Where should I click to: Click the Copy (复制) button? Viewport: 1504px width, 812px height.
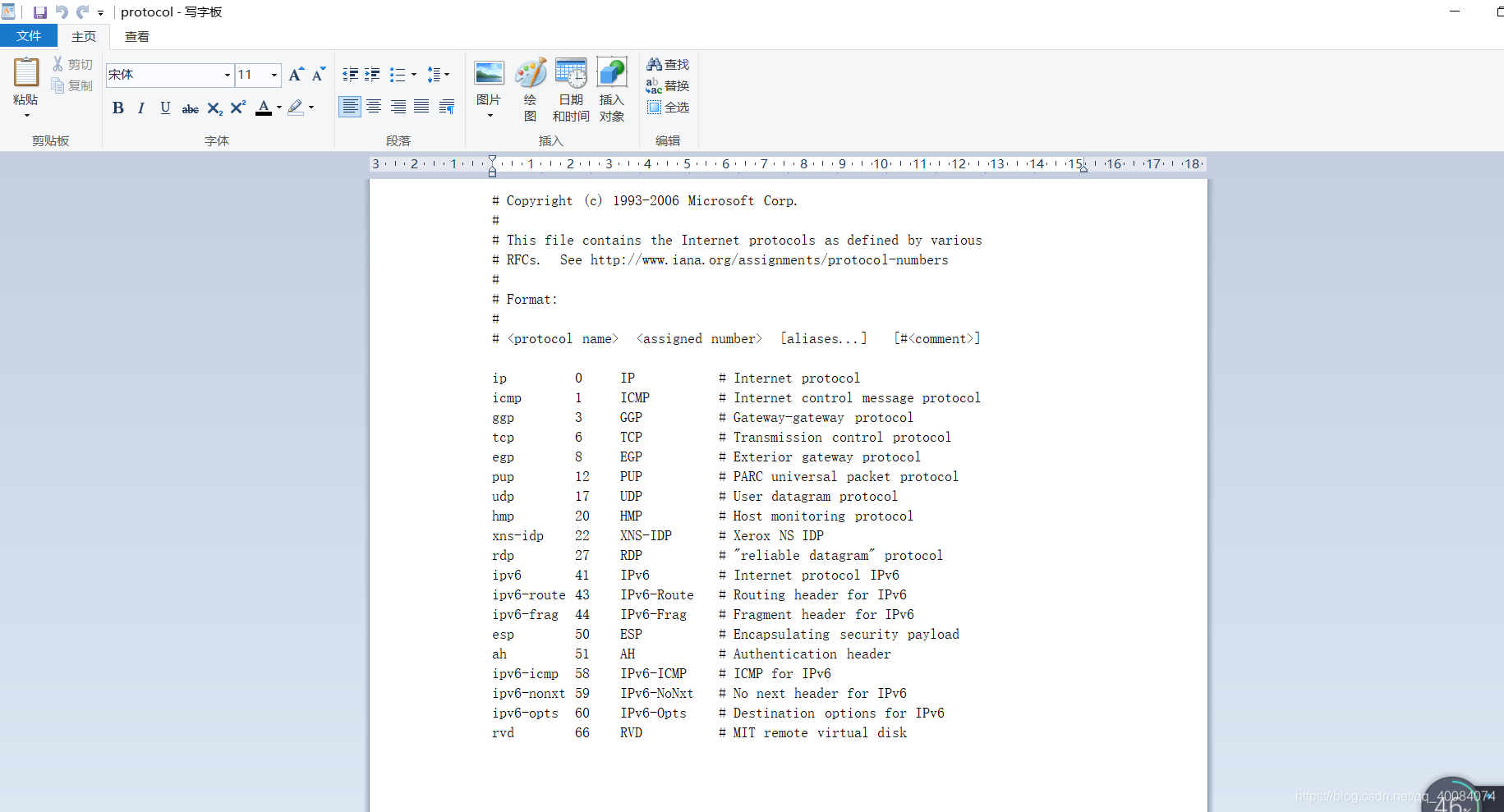[x=72, y=85]
